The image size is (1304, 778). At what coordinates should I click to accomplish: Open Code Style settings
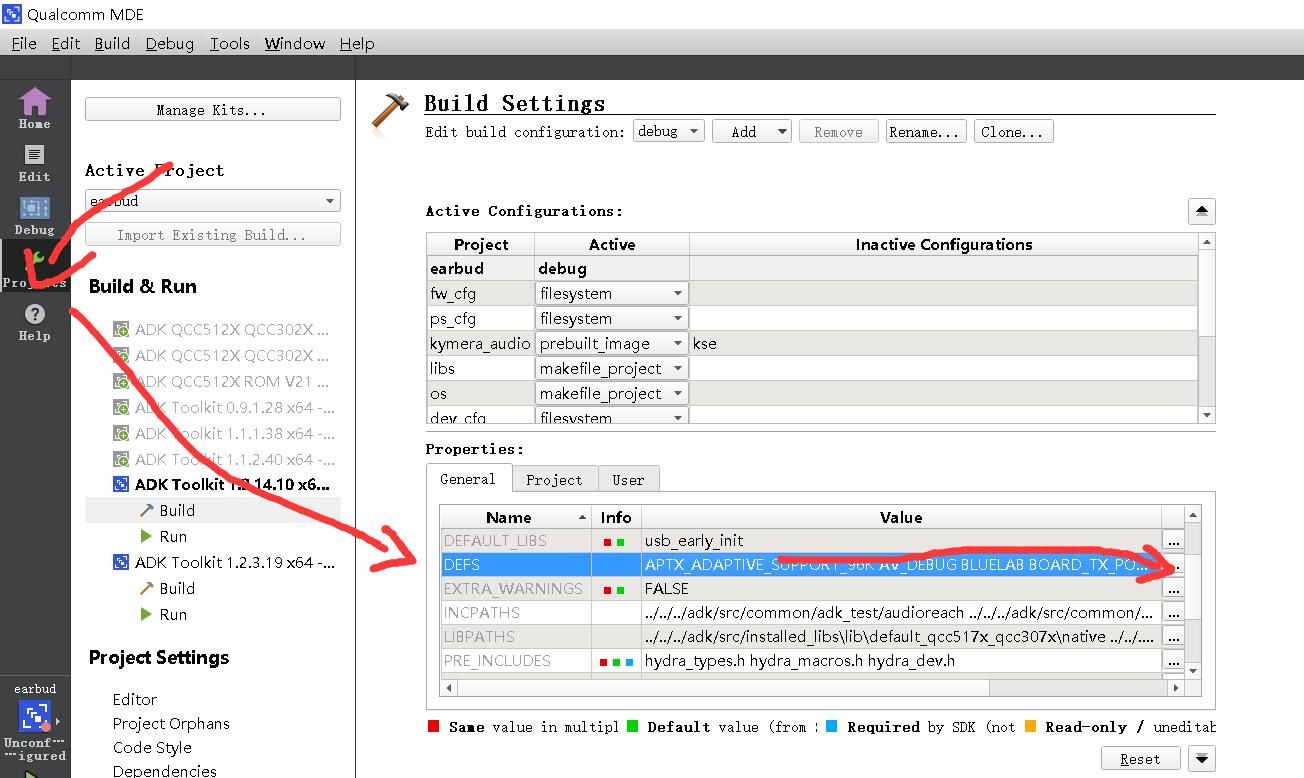click(x=152, y=747)
